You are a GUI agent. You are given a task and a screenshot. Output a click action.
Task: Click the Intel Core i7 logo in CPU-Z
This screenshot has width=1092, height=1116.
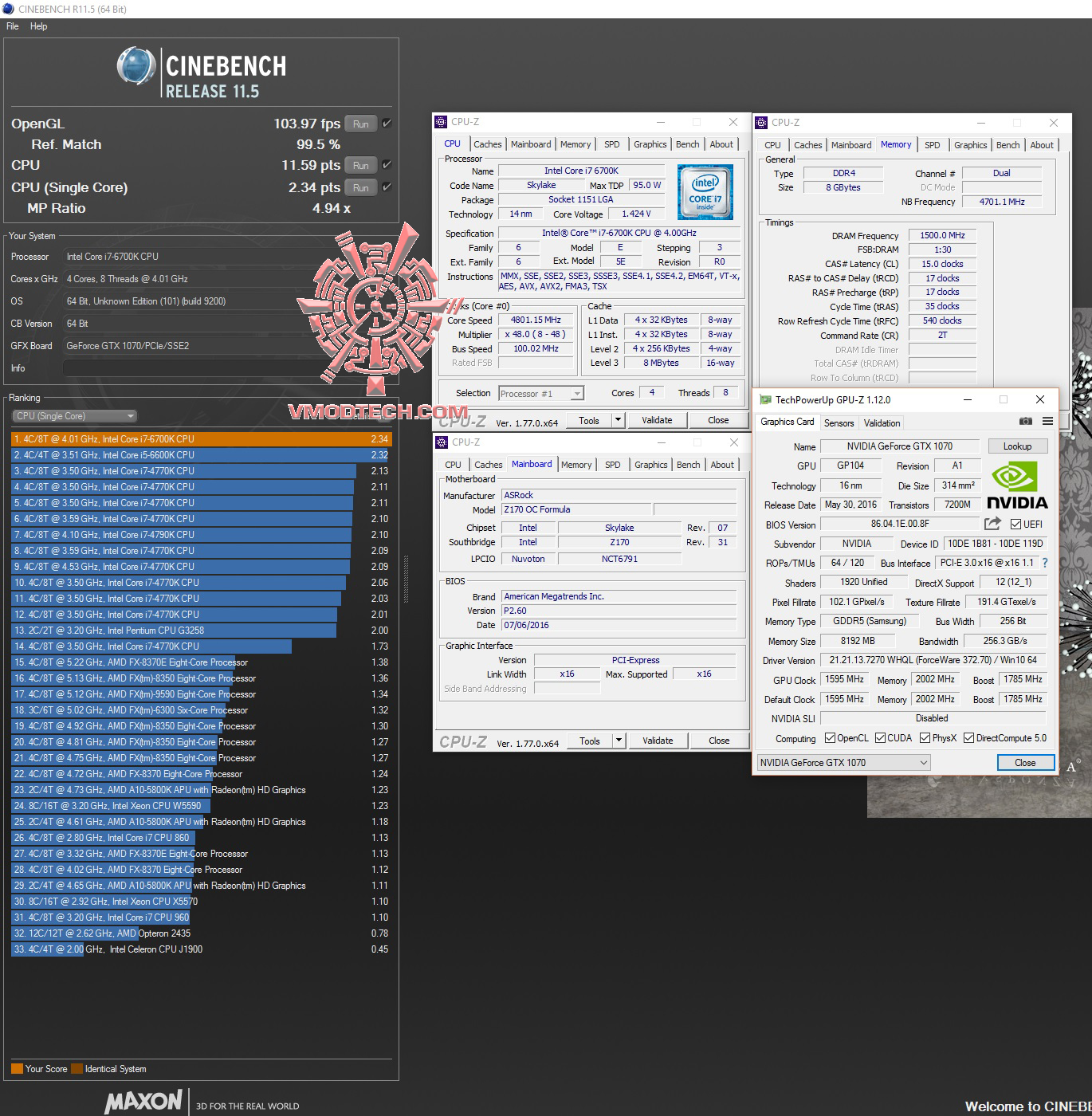[x=705, y=192]
